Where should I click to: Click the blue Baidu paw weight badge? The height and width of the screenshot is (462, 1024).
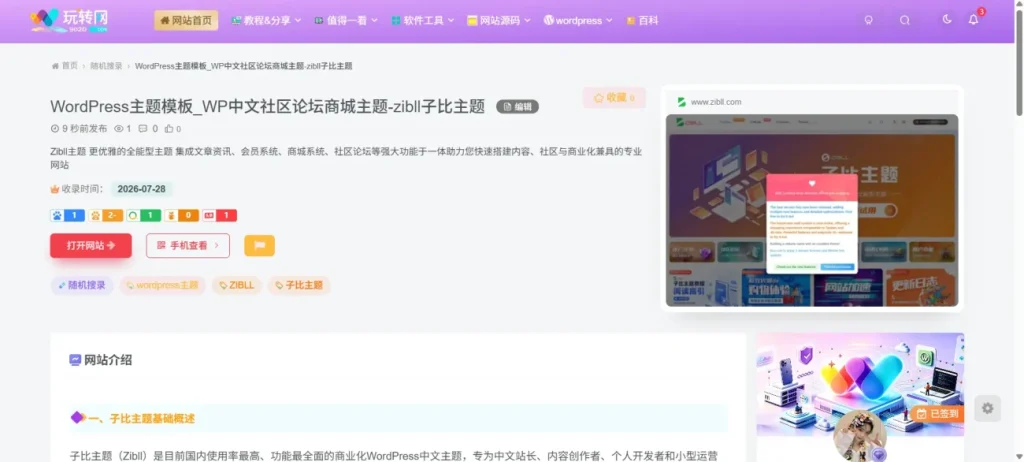[67, 216]
